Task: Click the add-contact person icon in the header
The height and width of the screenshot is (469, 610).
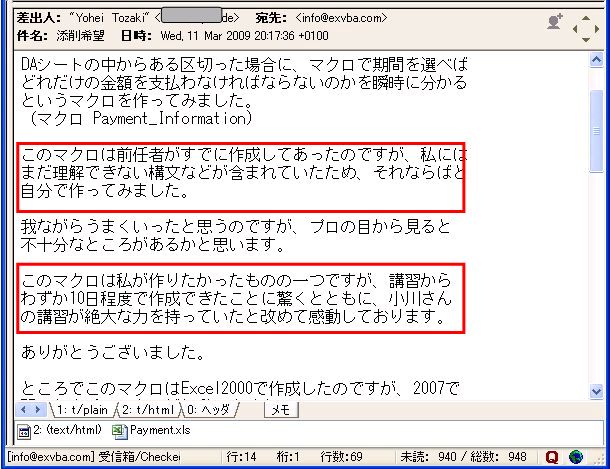Action: click(x=554, y=21)
